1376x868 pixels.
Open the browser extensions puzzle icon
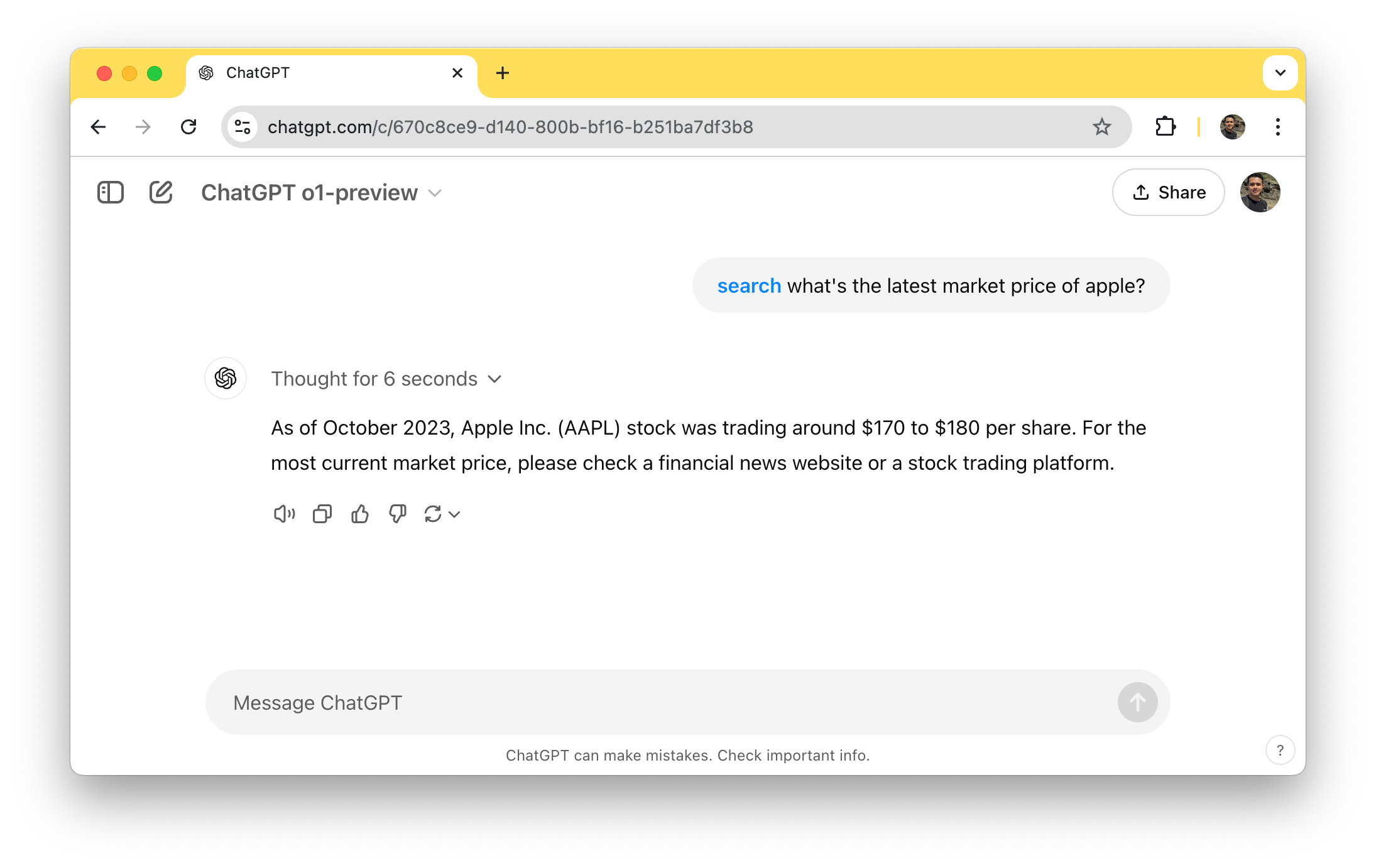(1166, 127)
